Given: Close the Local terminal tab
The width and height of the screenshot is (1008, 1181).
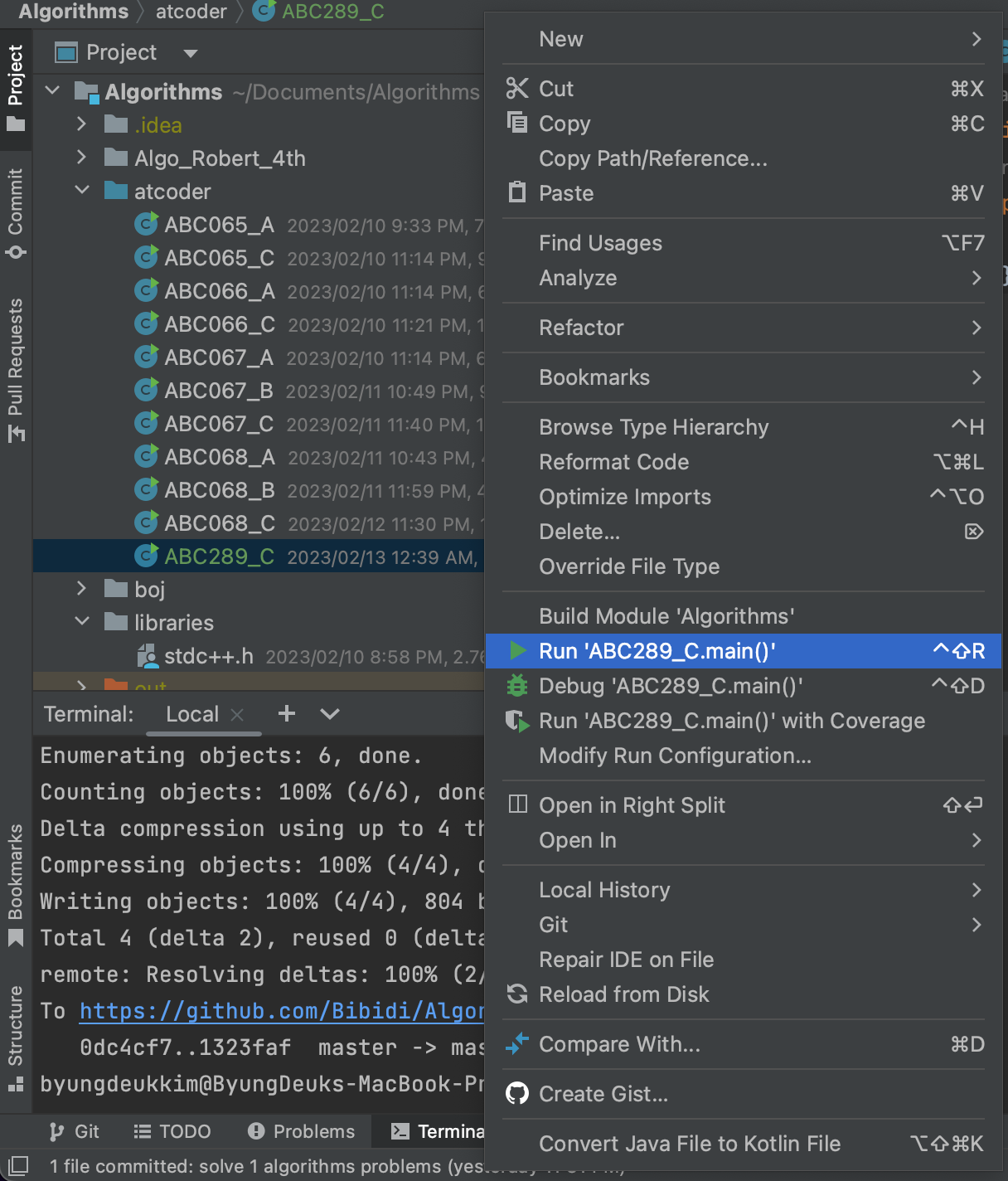Looking at the screenshot, I should [x=237, y=714].
